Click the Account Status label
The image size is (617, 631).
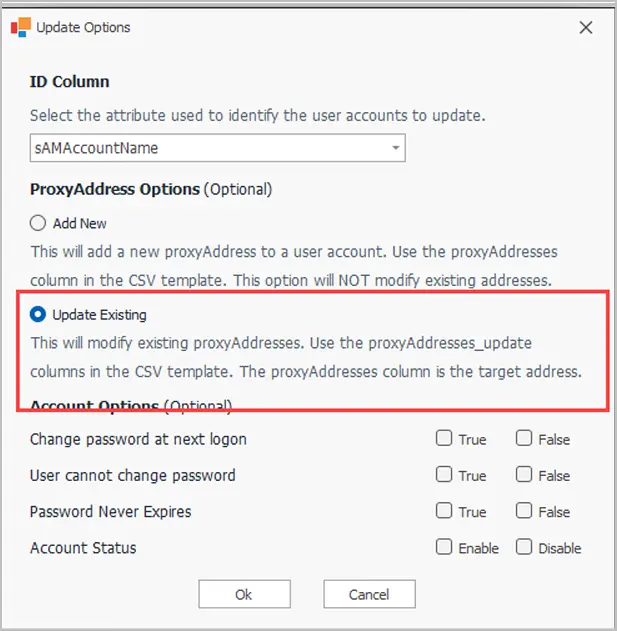click(x=83, y=548)
